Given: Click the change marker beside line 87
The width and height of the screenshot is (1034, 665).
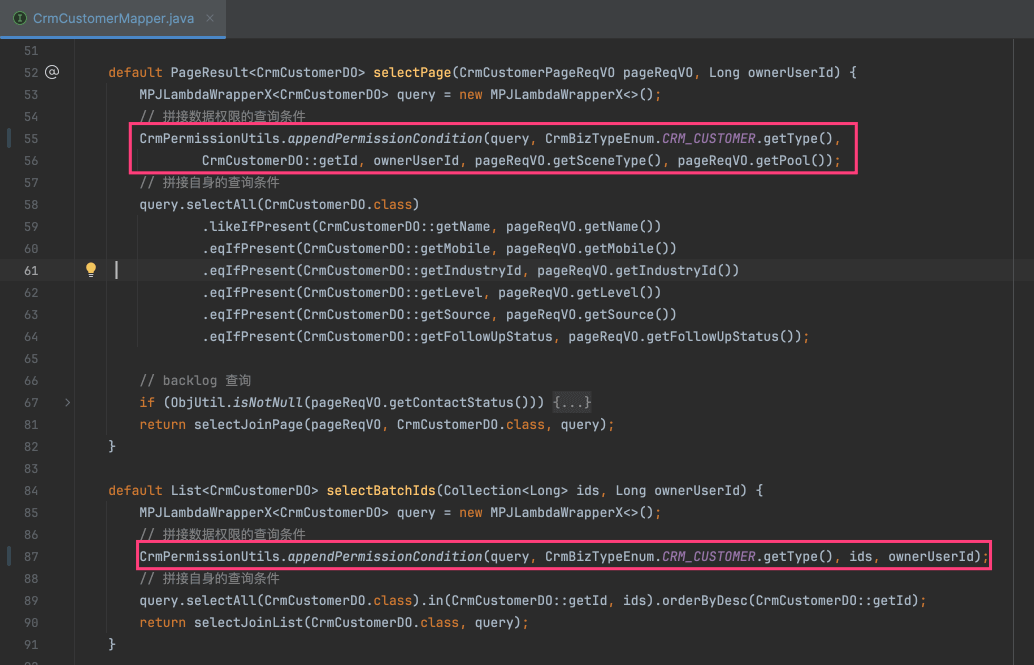Looking at the screenshot, I should pyautogui.click(x=9, y=556).
